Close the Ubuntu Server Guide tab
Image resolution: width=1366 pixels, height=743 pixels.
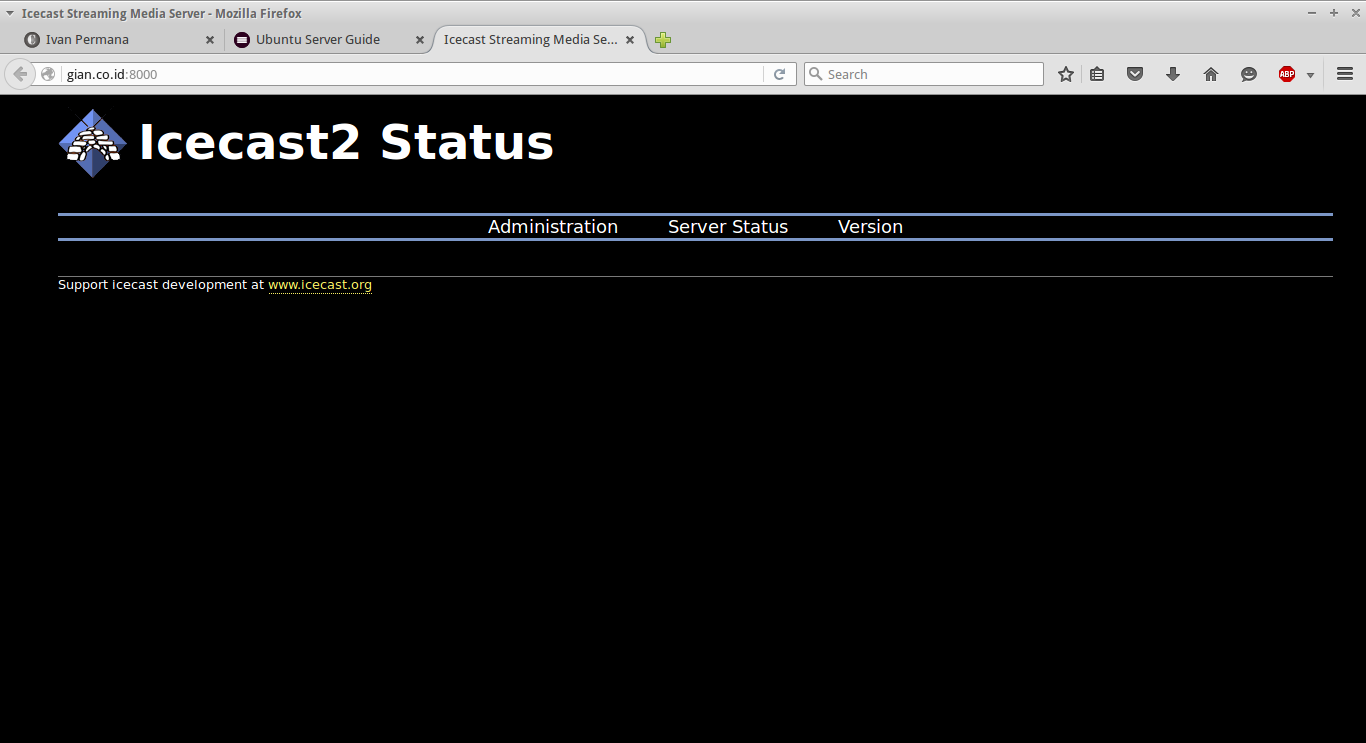420,40
